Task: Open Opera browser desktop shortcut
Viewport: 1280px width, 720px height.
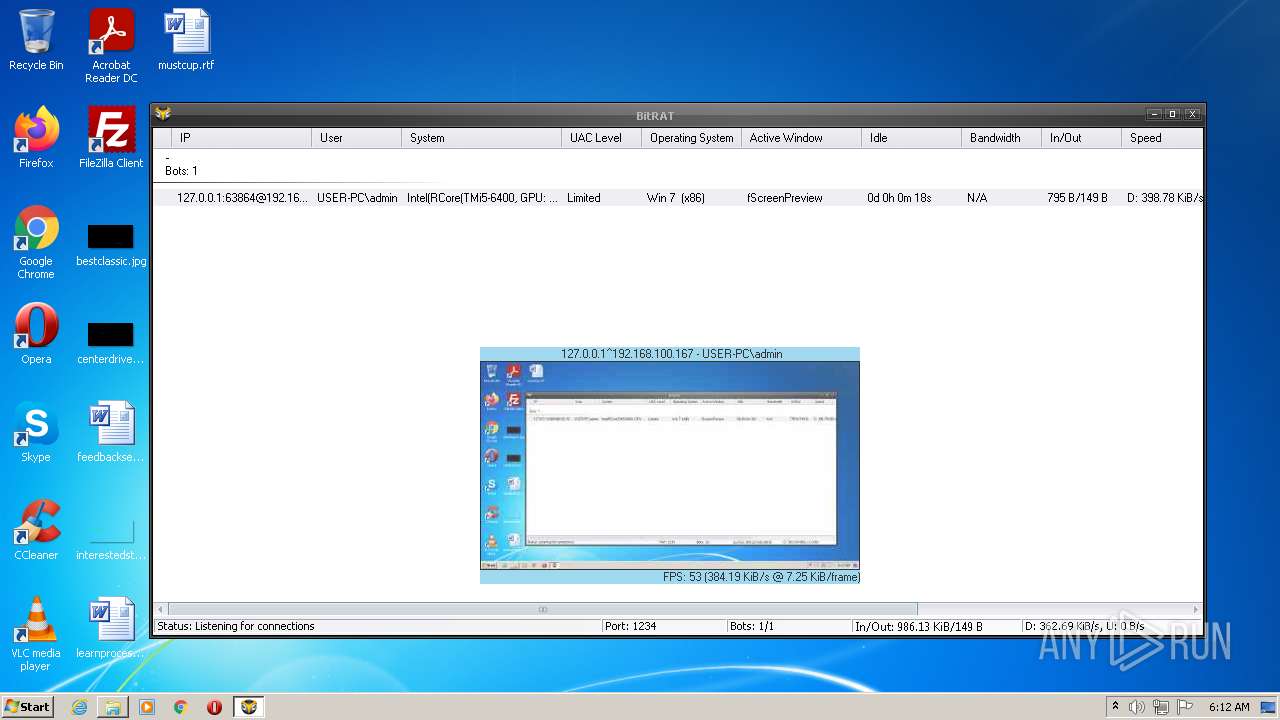Action: pyautogui.click(x=36, y=334)
